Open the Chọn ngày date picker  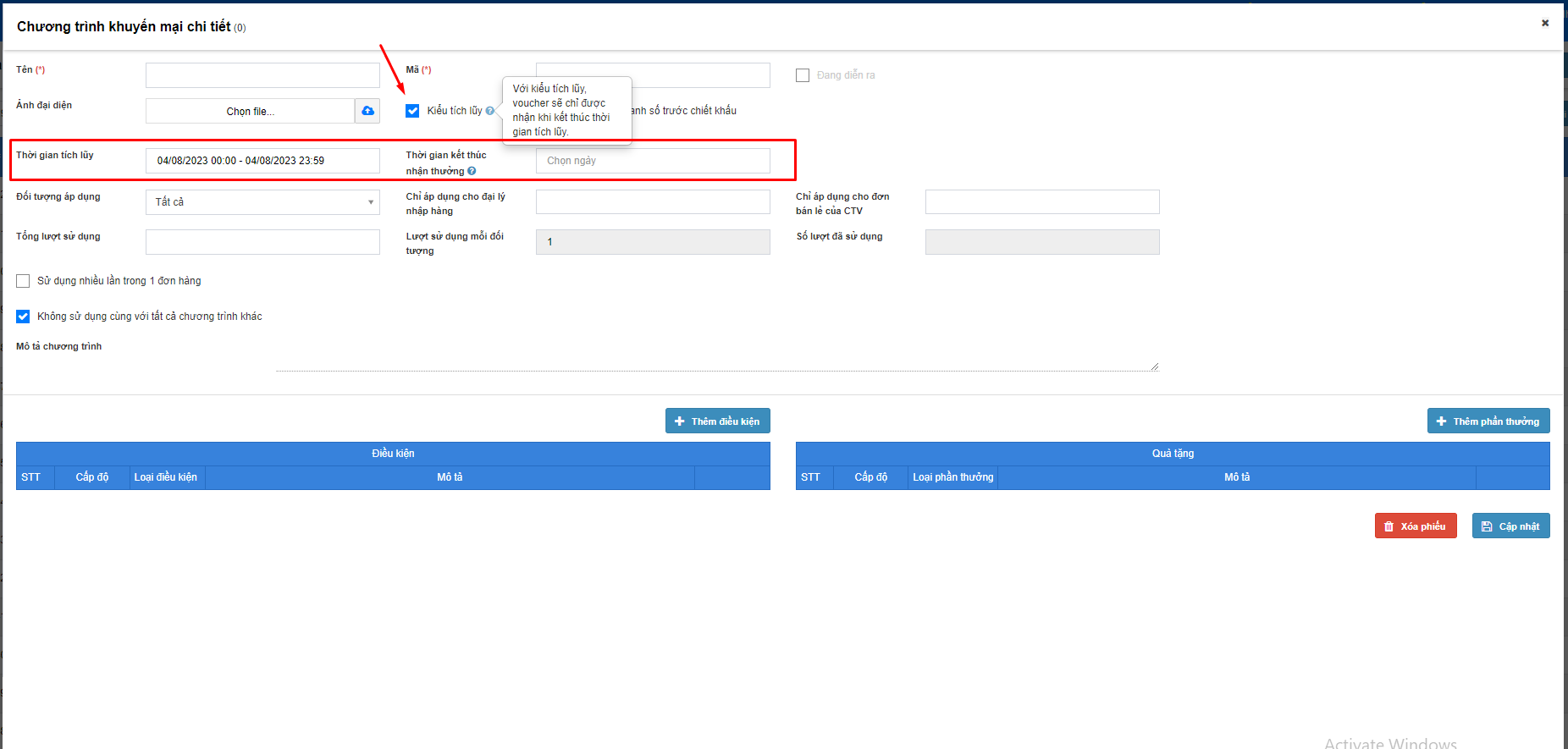click(x=653, y=161)
